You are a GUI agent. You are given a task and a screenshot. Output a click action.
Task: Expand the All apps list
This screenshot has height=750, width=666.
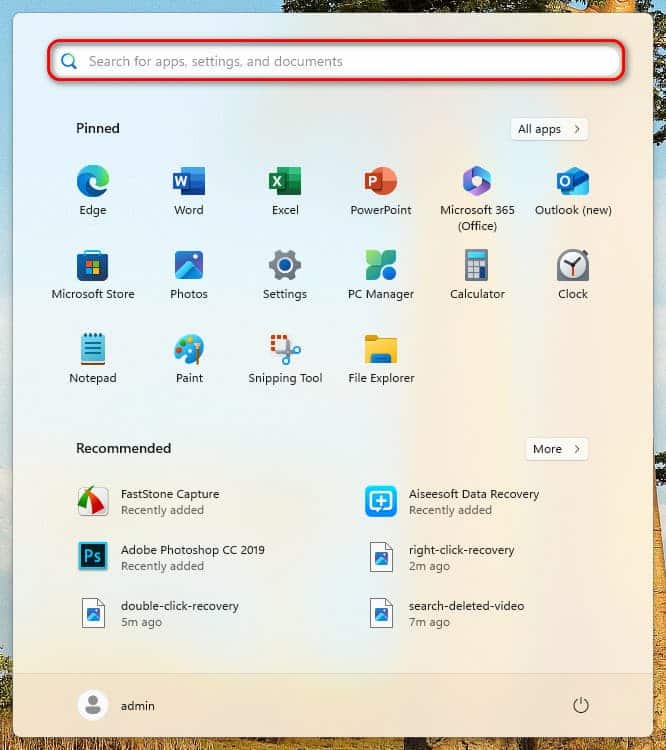(x=549, y=129)
